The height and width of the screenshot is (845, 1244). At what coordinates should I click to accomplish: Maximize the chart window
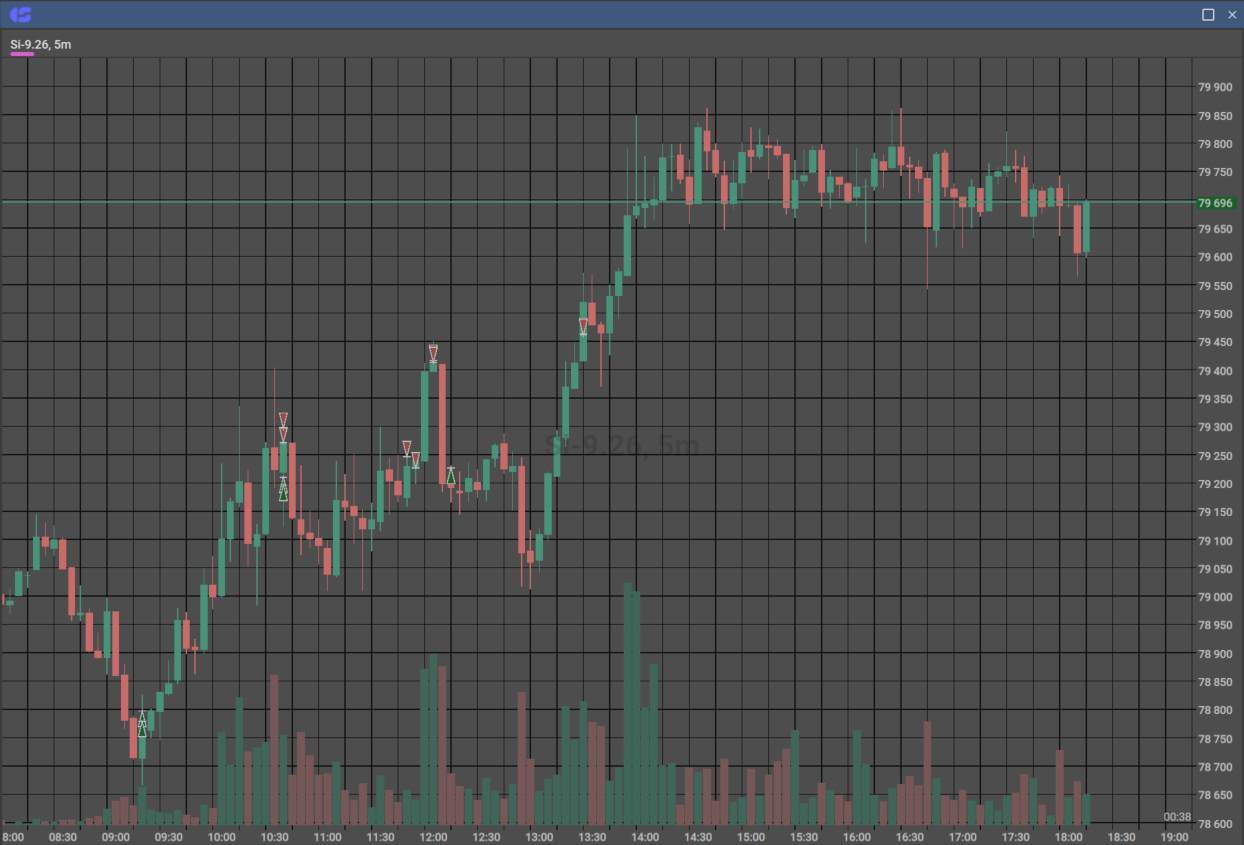(1208, 14)
